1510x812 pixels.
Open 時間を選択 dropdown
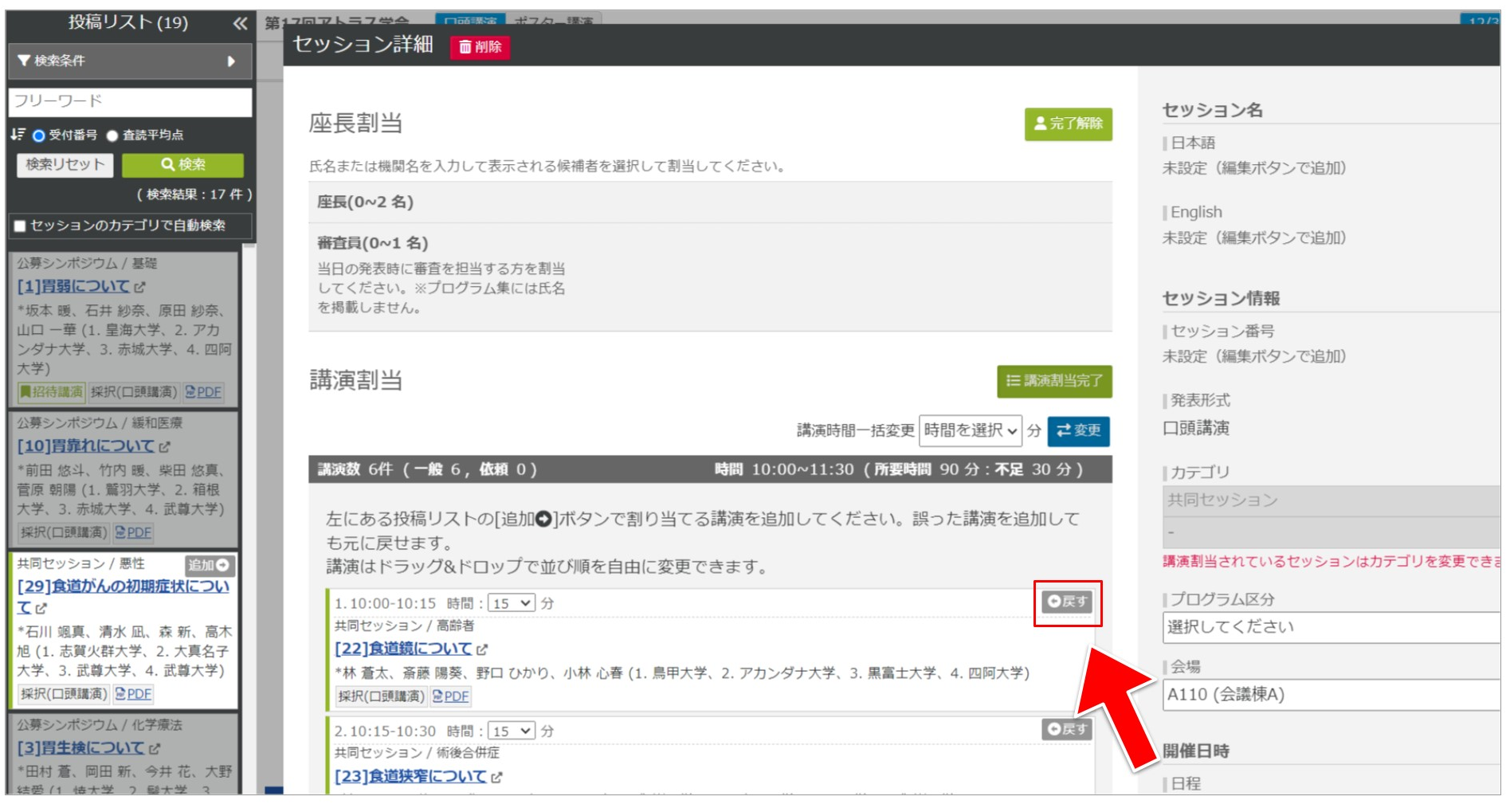pos(970,431)
